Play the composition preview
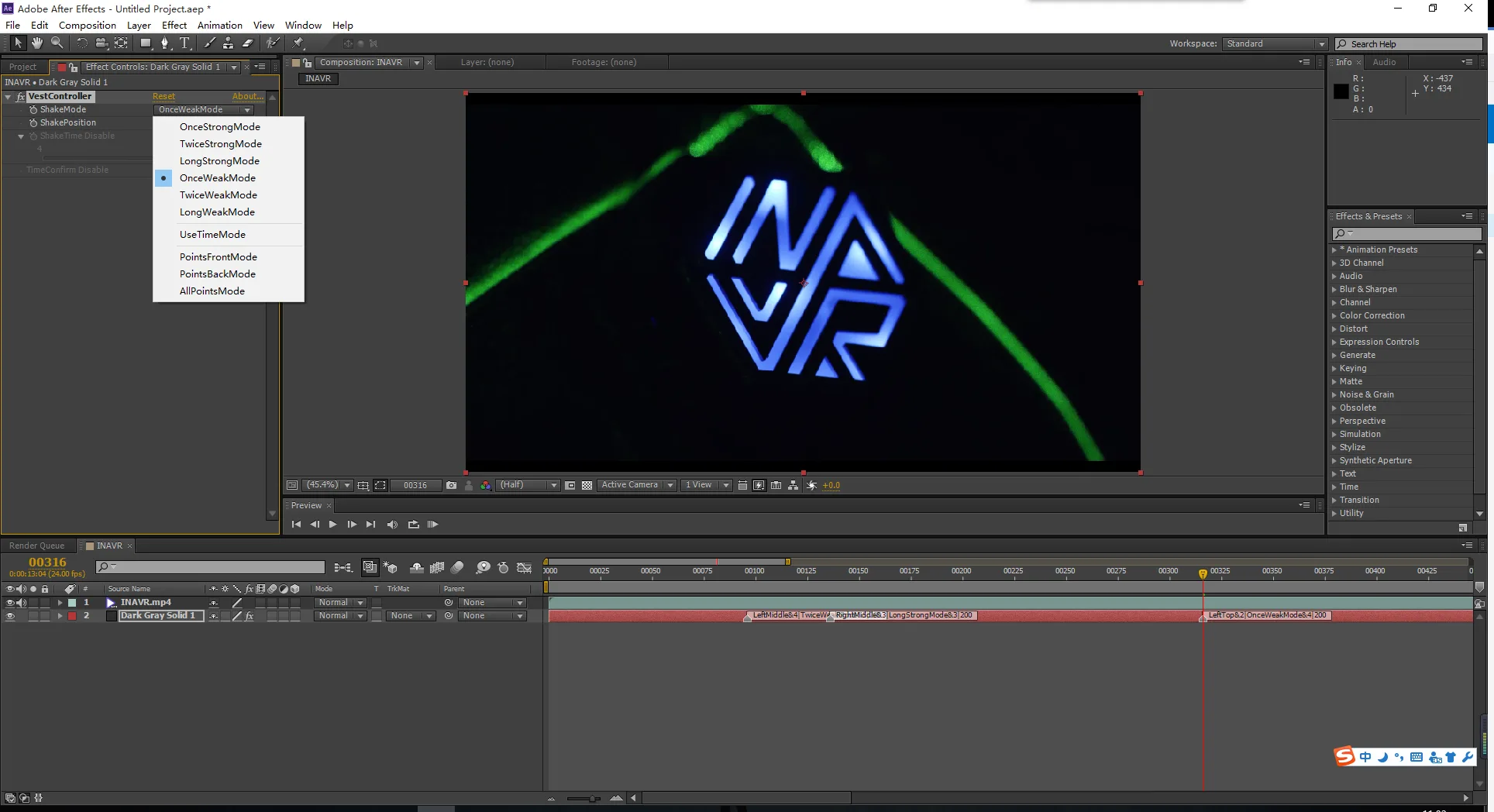Viewport: 1494px width, 812px height. coord(332,525)
